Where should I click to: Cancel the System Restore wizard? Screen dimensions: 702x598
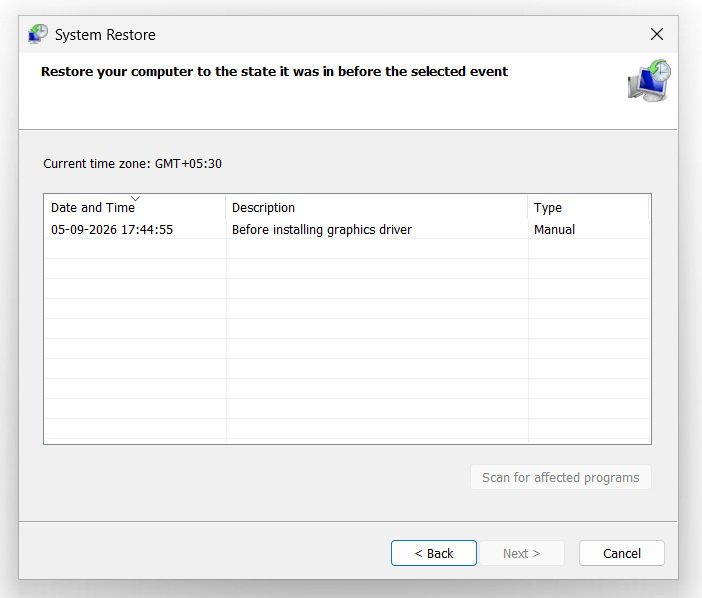[x=622, y=553]
